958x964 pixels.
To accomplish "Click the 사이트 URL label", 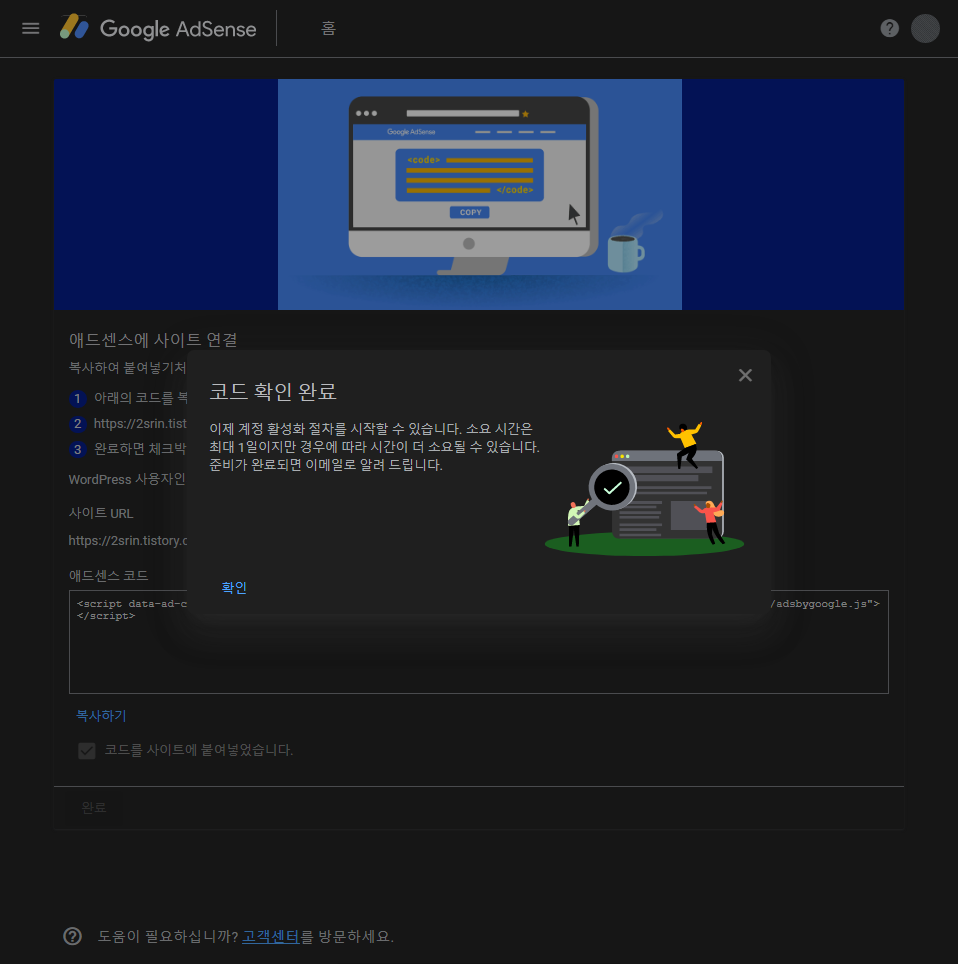I will point(101,513).
